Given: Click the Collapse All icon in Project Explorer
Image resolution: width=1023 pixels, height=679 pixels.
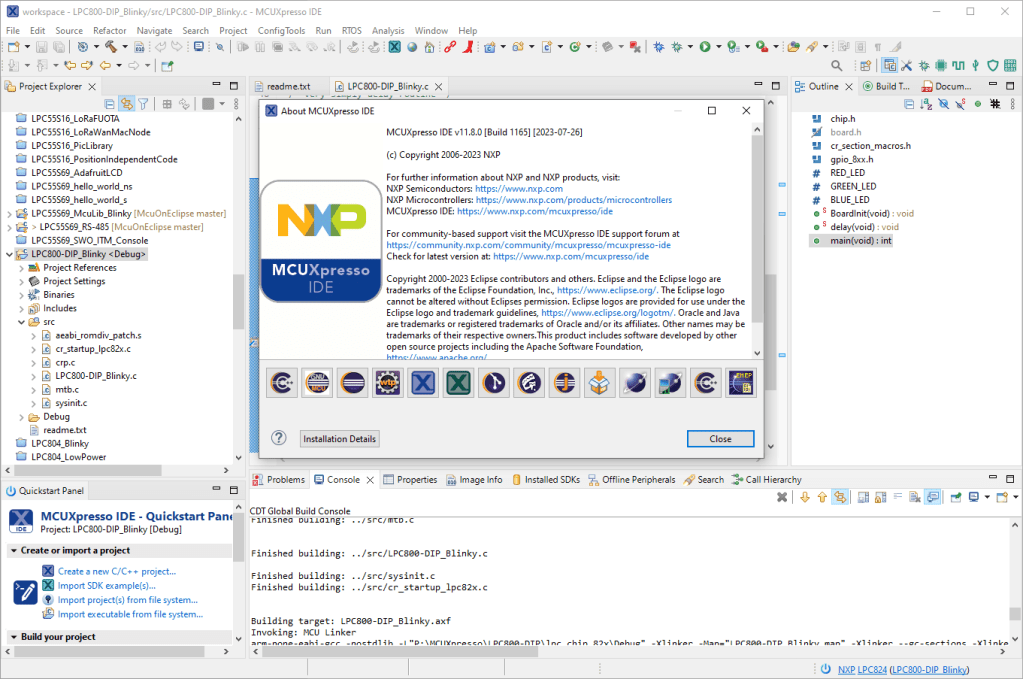Looking at the screenshot, I should pos(108,104).
